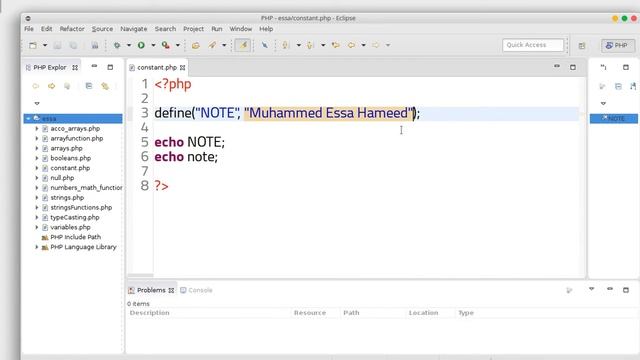The width and height of the screenshot is (640, 360).
Task: Click PHP Explorer forward arrow icon
Action: click(x=51, y=86)
